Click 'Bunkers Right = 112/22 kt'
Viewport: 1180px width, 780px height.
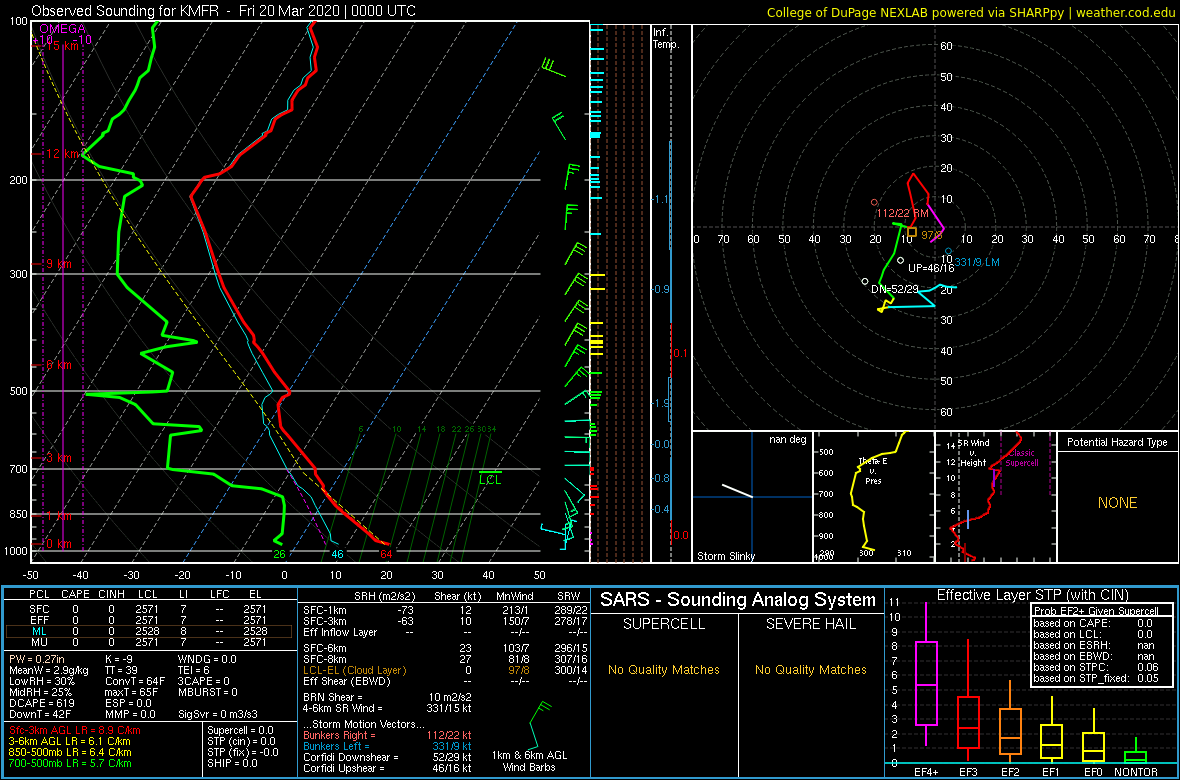pyautogui.click(x=387, y=735)
